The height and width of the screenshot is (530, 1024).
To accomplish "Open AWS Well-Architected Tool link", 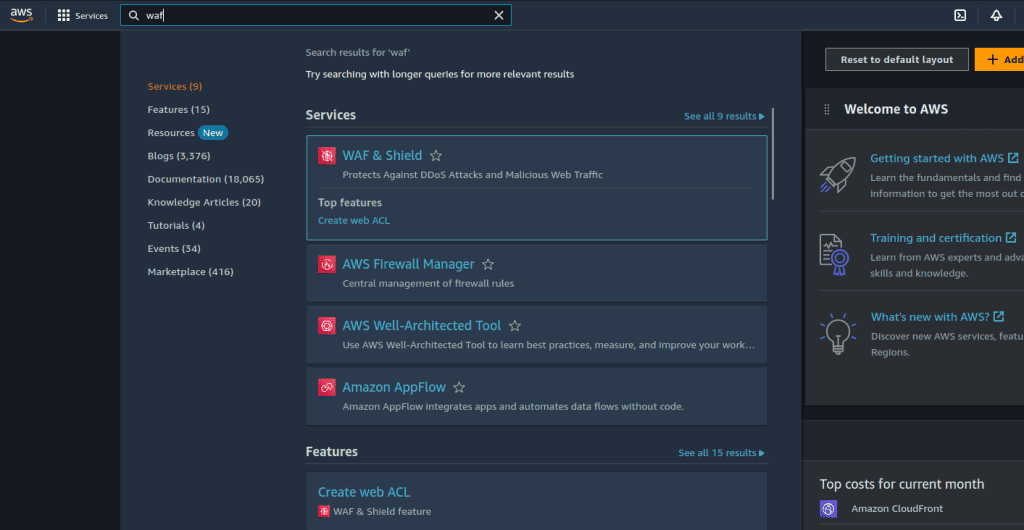I will 422,326.
